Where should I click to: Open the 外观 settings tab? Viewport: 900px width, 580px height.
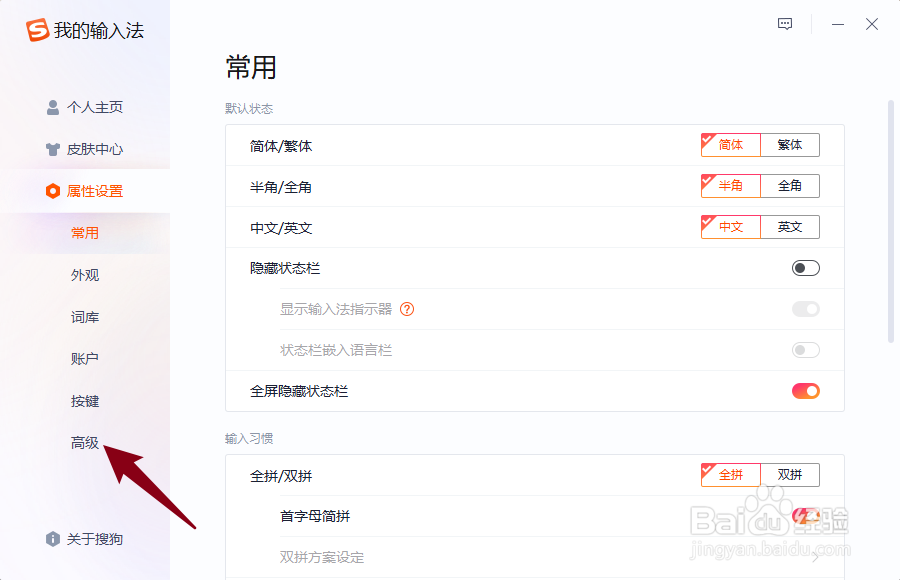[85, 275]
